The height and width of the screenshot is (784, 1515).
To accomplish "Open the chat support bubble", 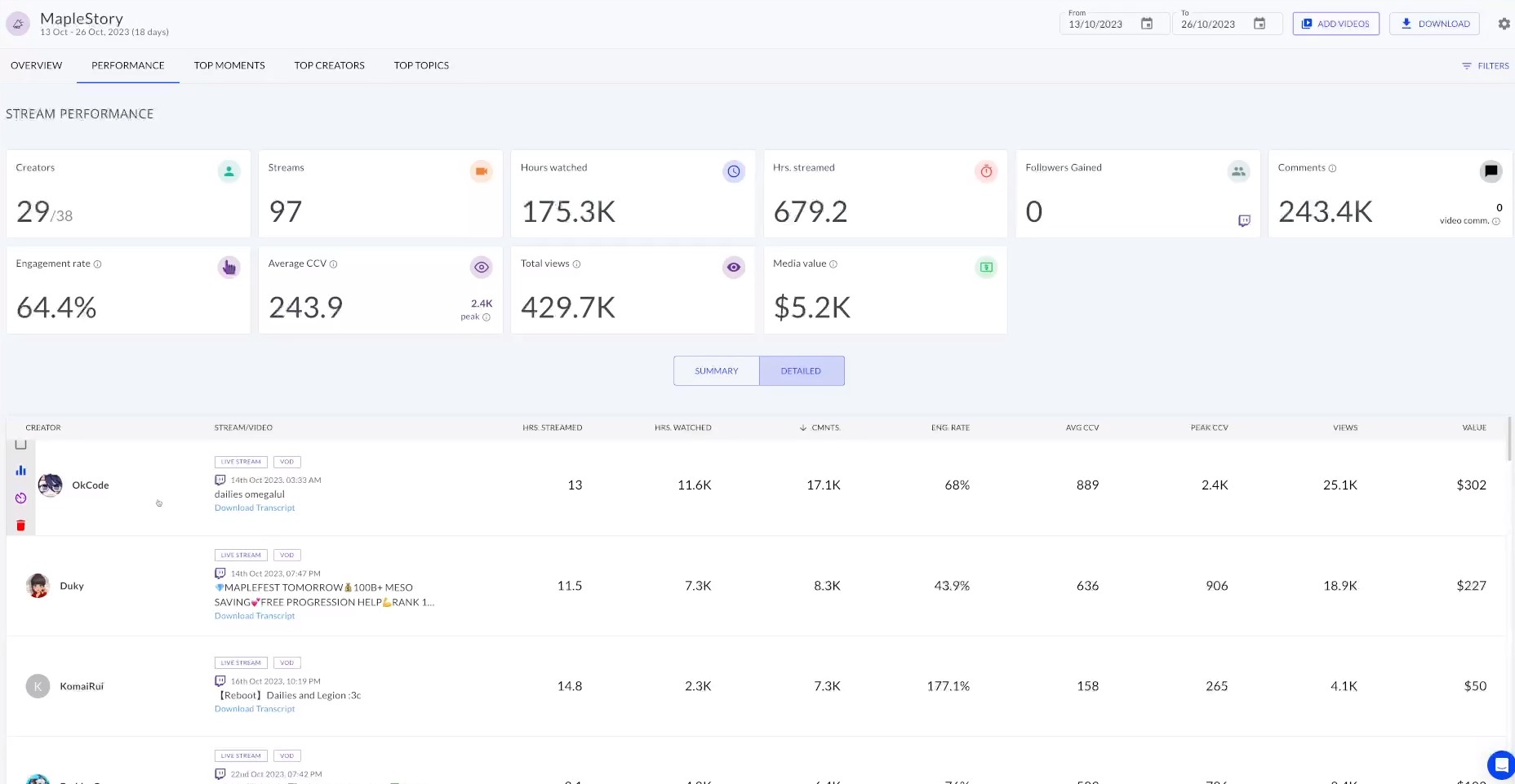I will [x=1500, y=765].
